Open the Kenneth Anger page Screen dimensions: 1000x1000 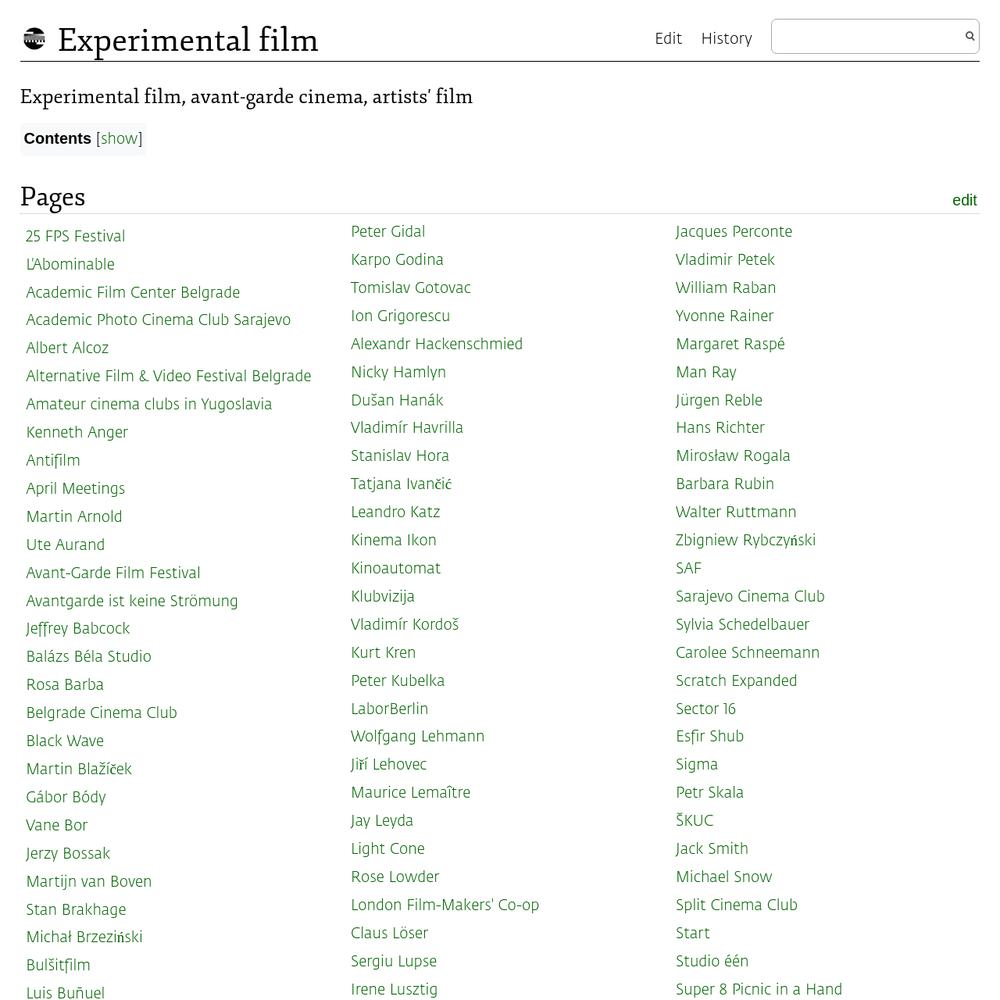[x=77, y=432]
